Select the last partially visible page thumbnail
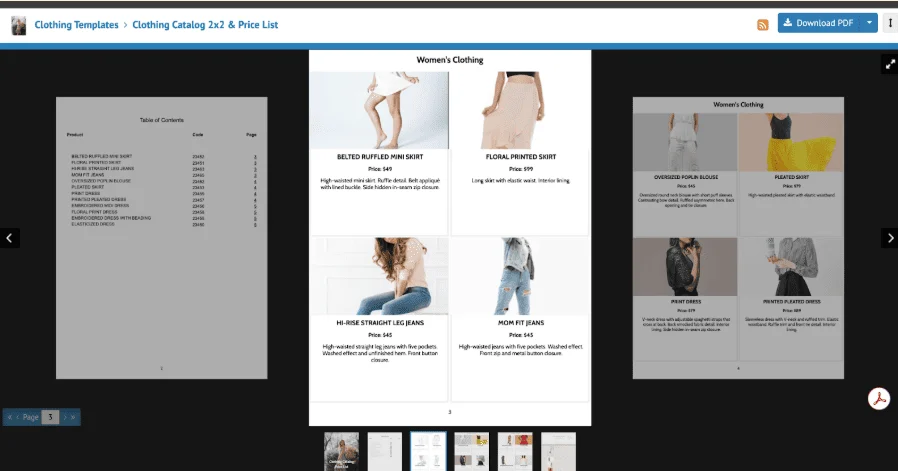This screenshot has width=898, height=471. click(558, 452)
